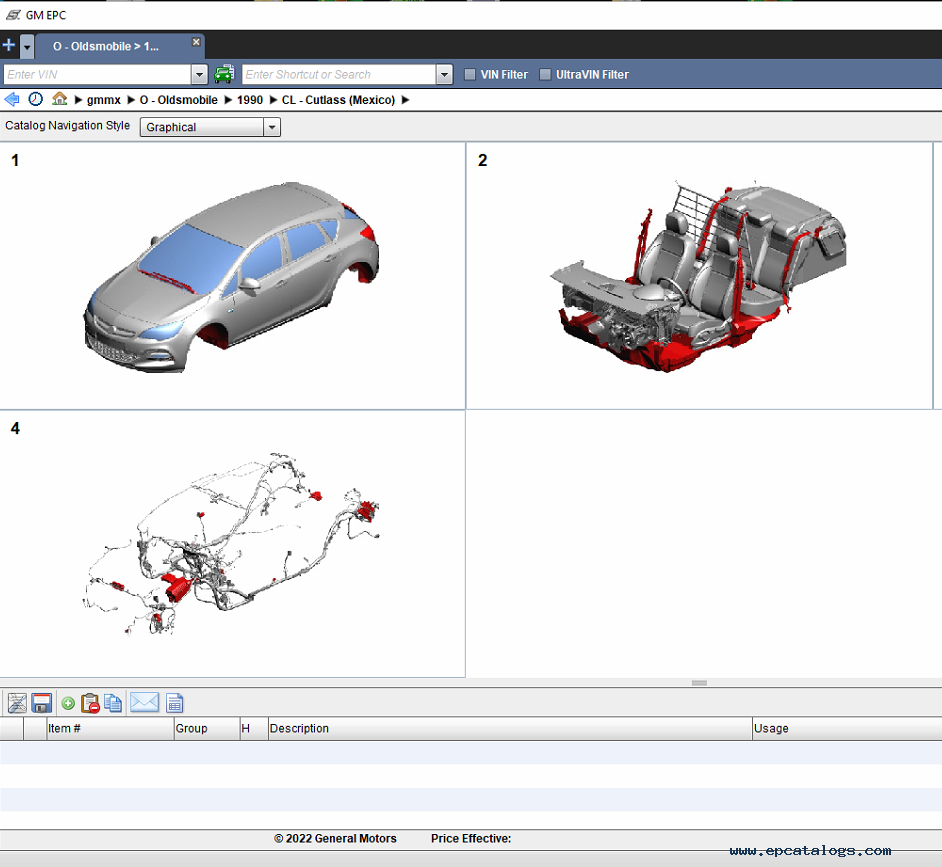Open new tab with plus button

point(9,45)
